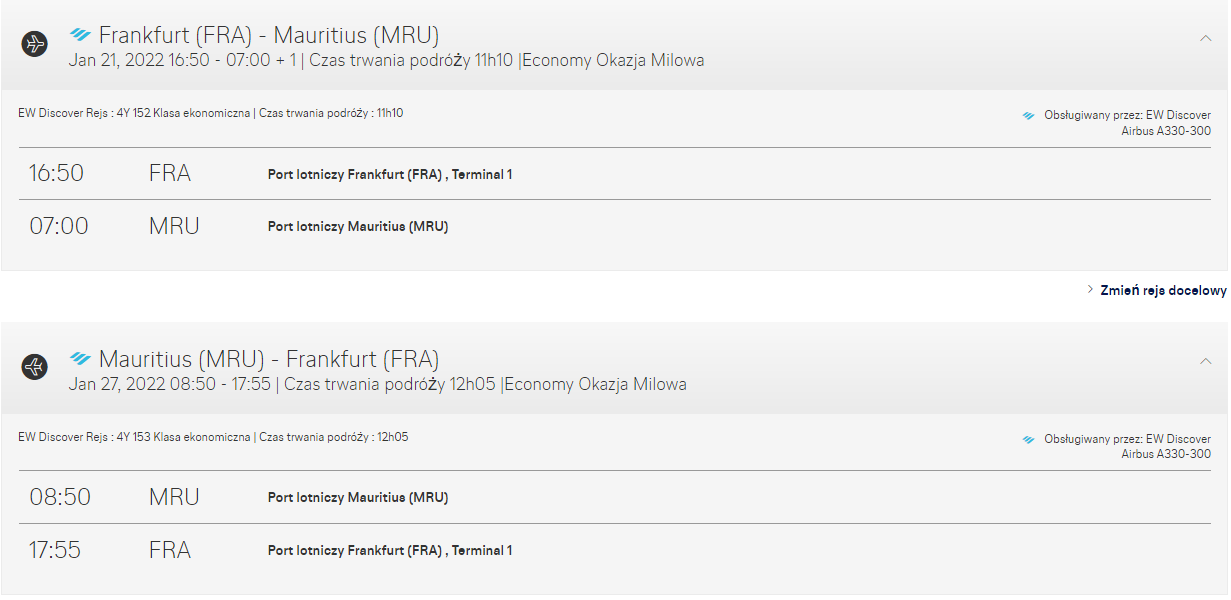Click flight number 4Y 153 info line
Screen dimensions: 1231x600
213,437
